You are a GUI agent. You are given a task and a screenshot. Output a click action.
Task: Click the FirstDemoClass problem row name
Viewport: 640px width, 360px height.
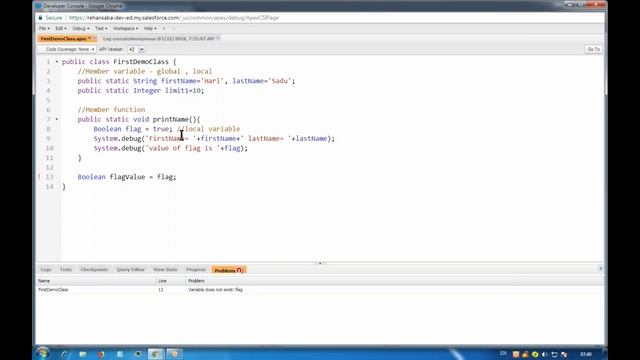[x=53, y=290]
